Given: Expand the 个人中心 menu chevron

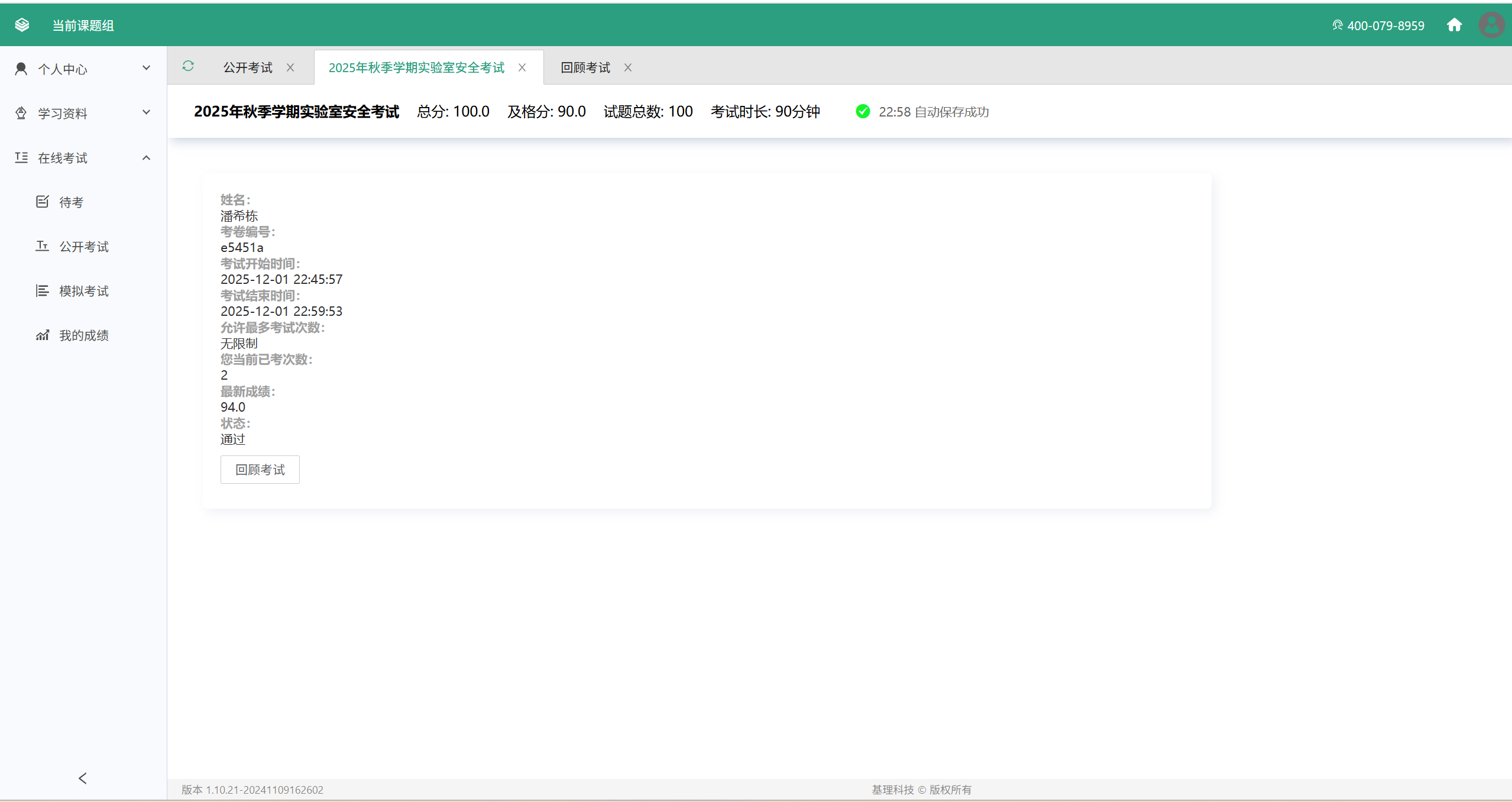Looking at the screenshot, I should tap(146, 68).
